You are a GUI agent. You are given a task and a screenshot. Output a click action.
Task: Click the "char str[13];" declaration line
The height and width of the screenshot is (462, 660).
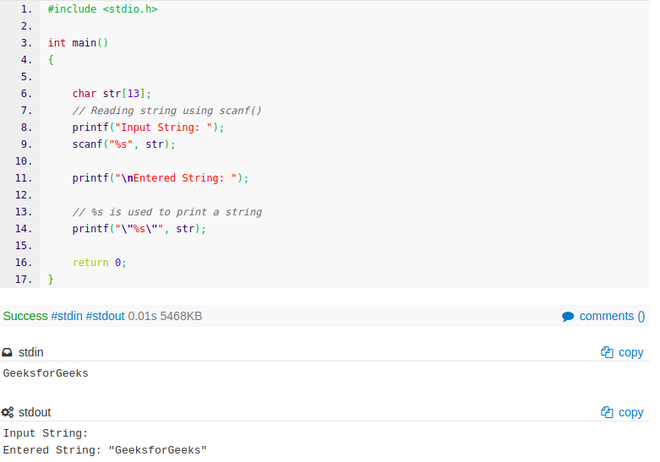[x=111, y=94]
